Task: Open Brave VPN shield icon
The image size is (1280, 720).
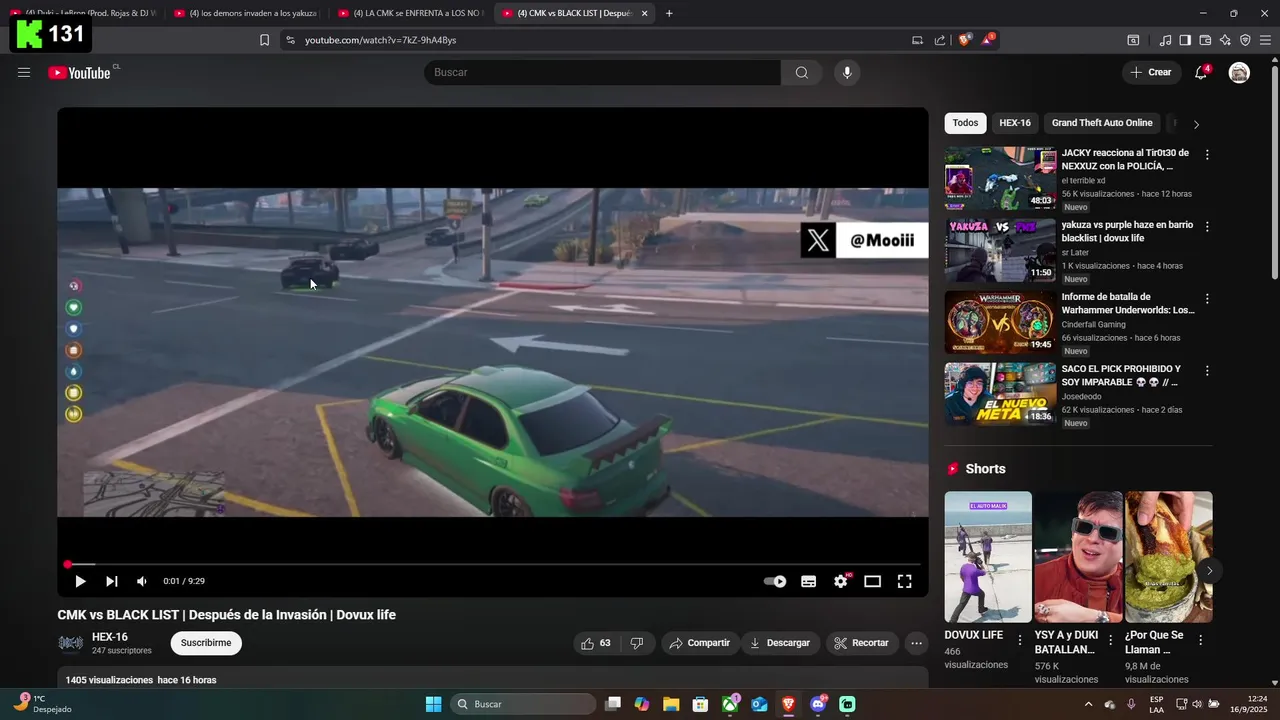Action: coord(1245,40)
